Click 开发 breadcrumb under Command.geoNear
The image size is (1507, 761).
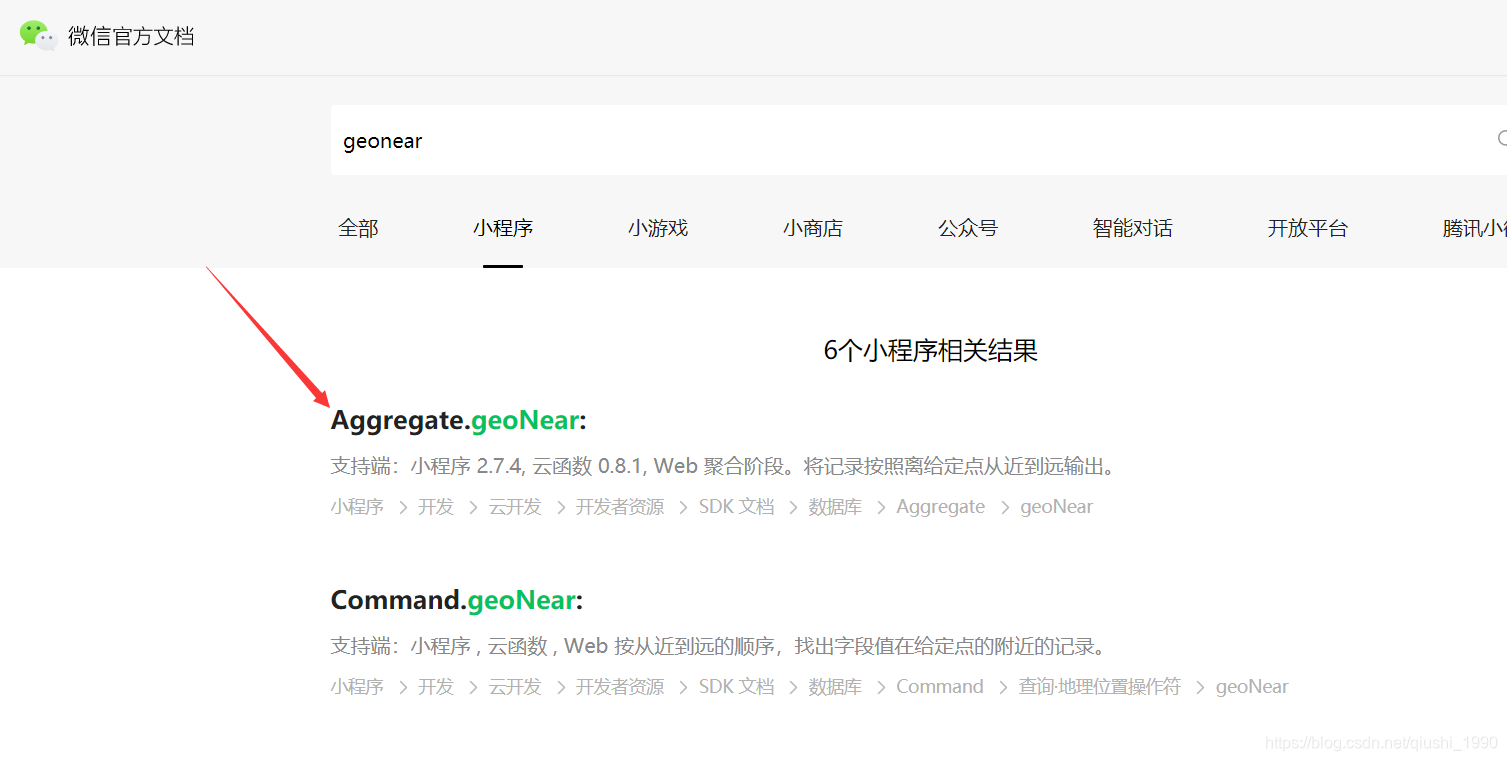tap(436, 687)
